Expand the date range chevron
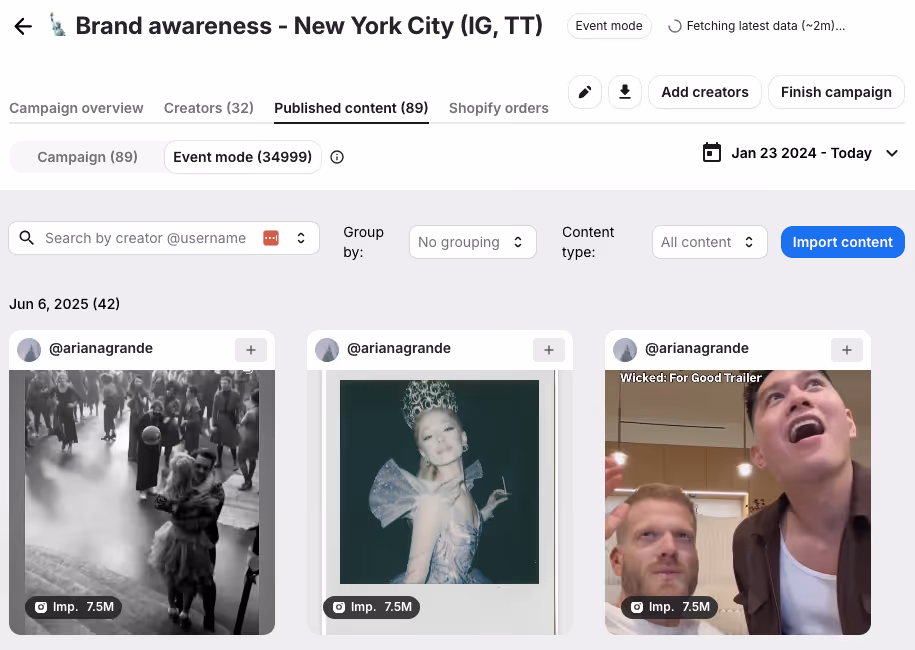 [892, 153]
